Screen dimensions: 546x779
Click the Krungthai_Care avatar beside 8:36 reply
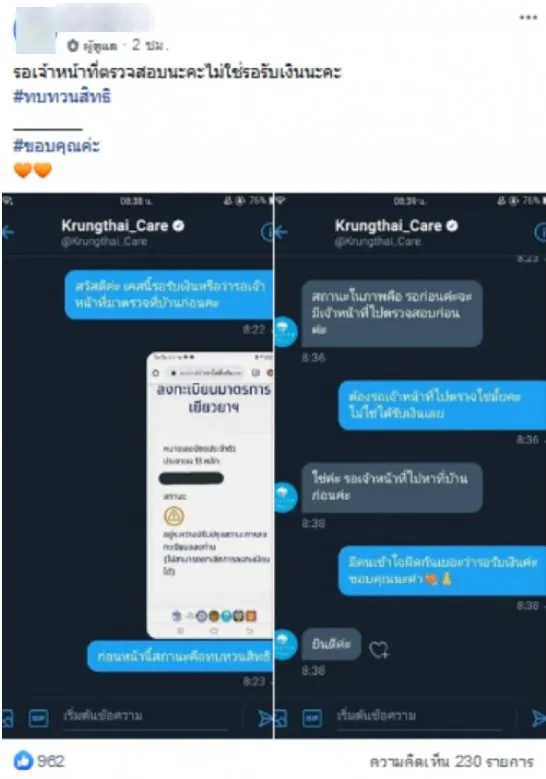pyautogui.click(x=286, y=331)
